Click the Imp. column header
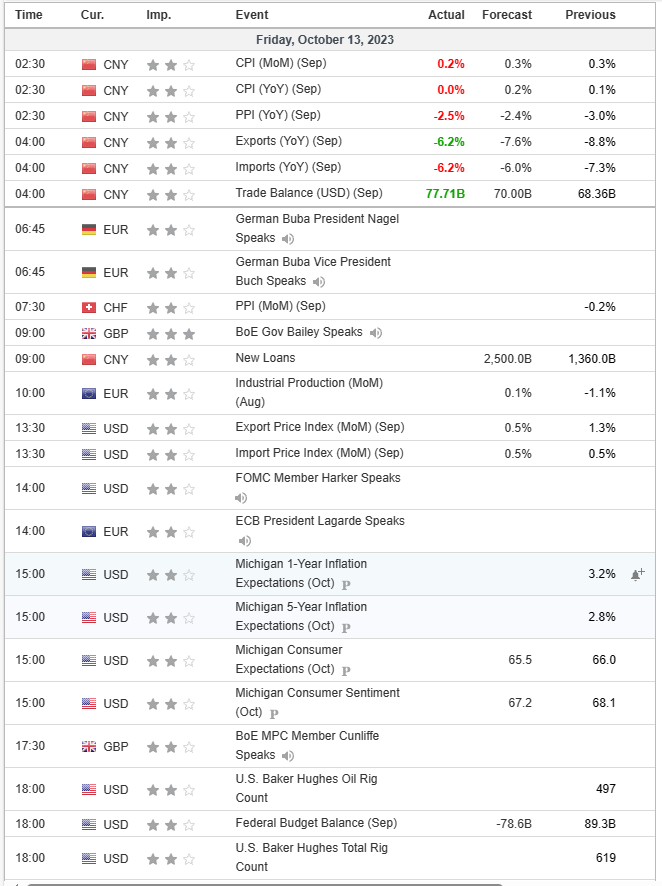 tap(158, 15)
